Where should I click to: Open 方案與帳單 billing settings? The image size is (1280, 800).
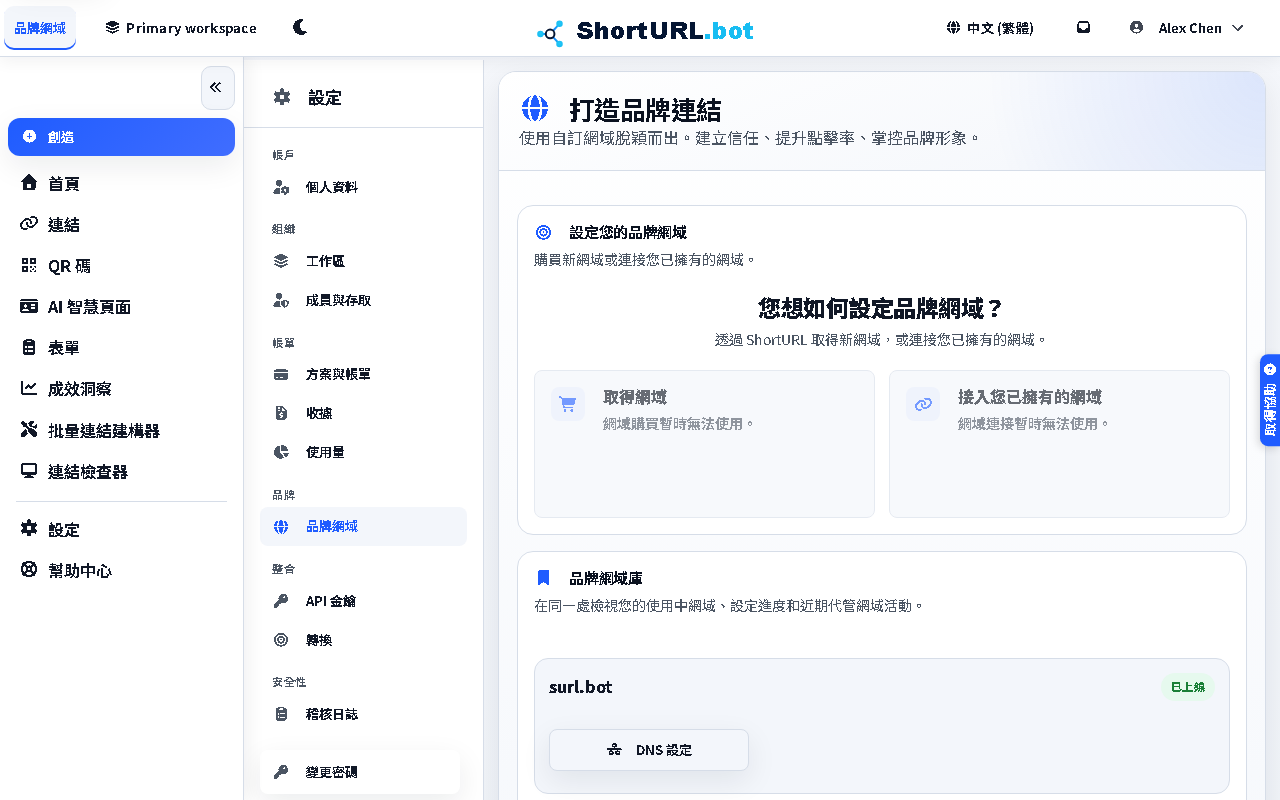[x=363, y=374]
